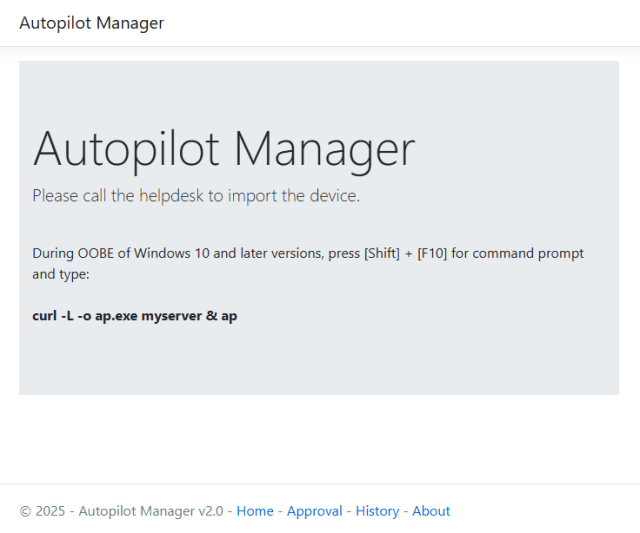
Task: Open the About footer link
Action: (x=431, y=511)
